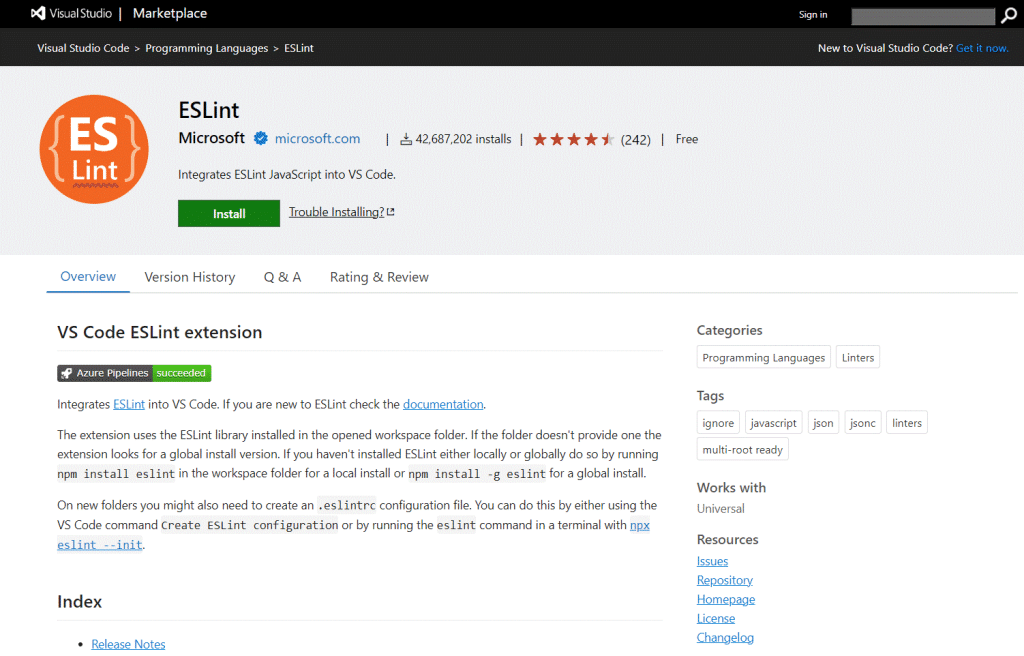Select the Overview tab

pos(88,276)
